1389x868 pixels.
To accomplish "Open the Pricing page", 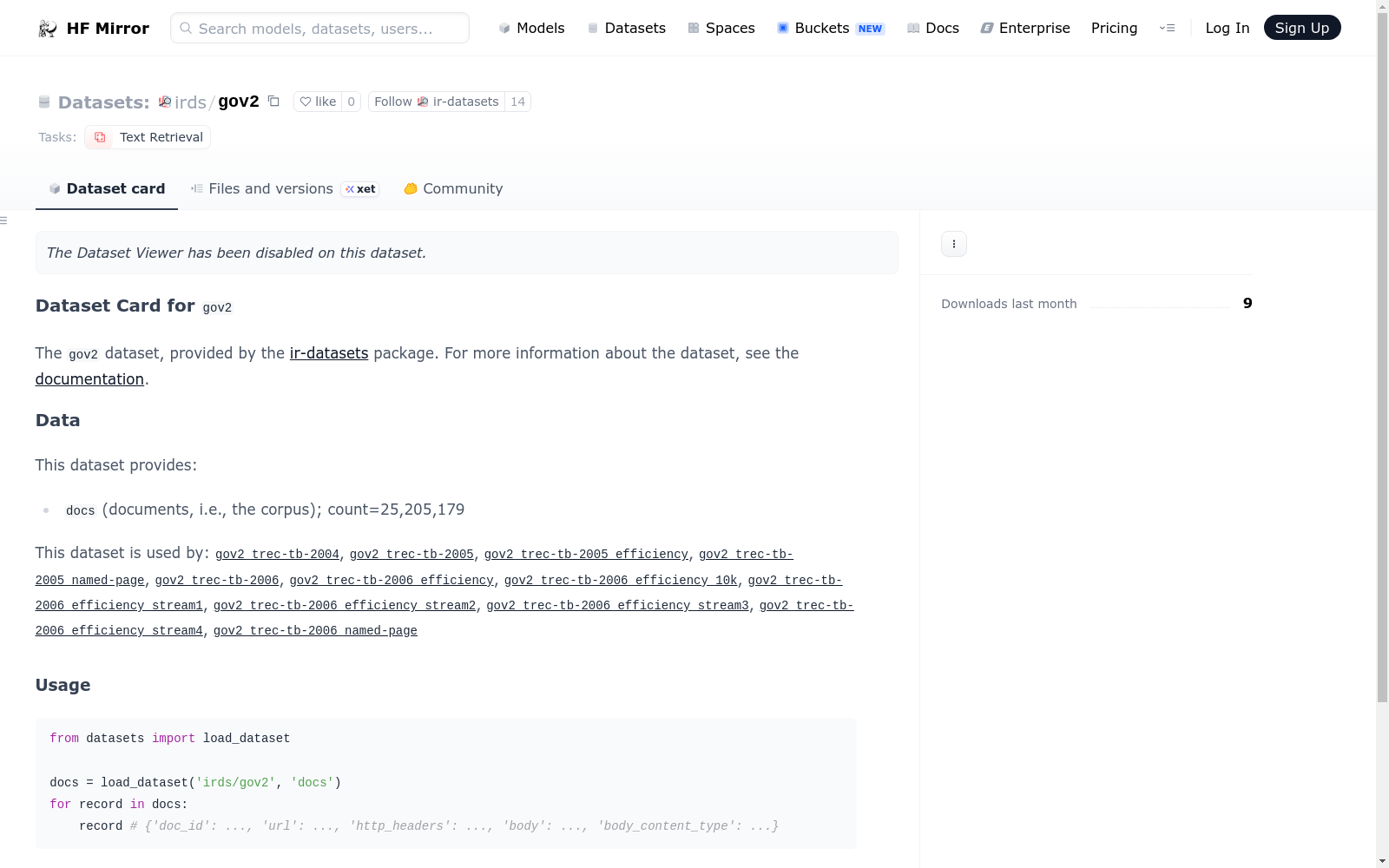I will (x=1114, y=28).
